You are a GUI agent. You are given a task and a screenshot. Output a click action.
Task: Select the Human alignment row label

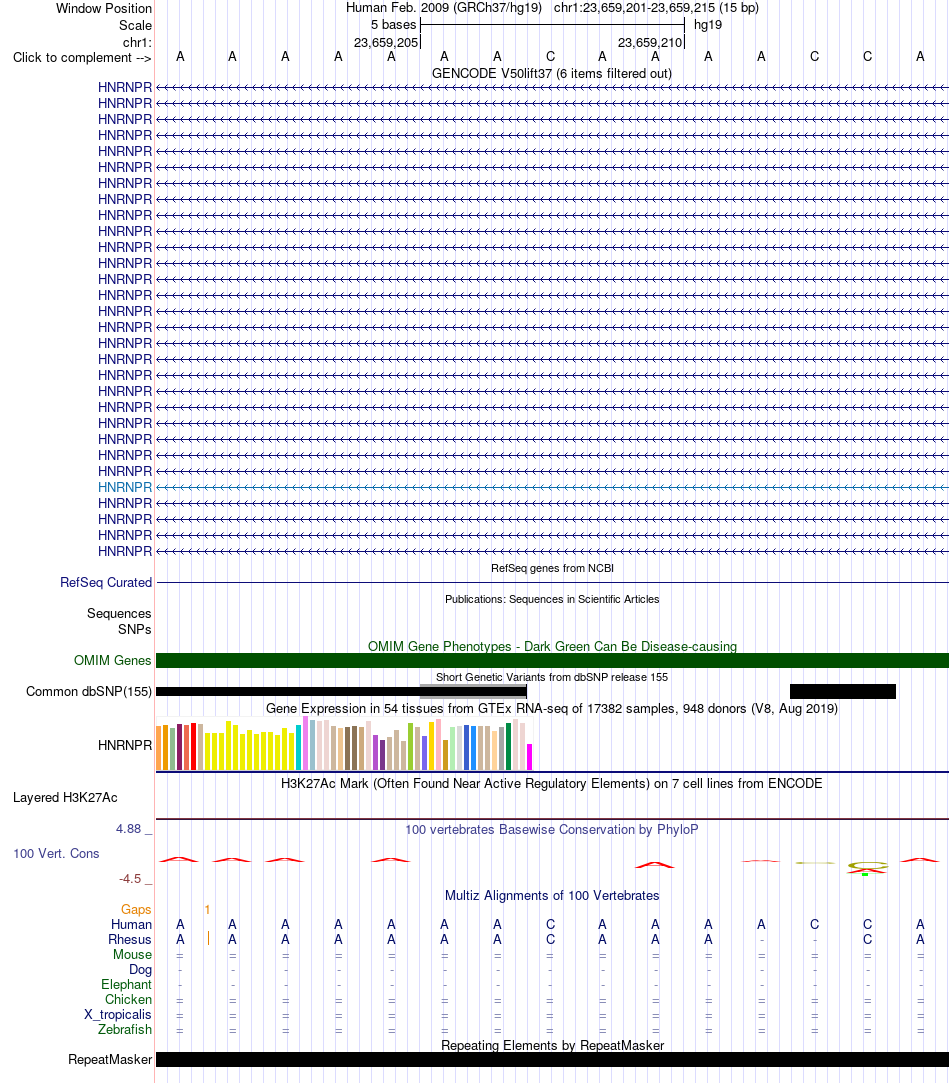pyautogui.click(x=131, y=925)
